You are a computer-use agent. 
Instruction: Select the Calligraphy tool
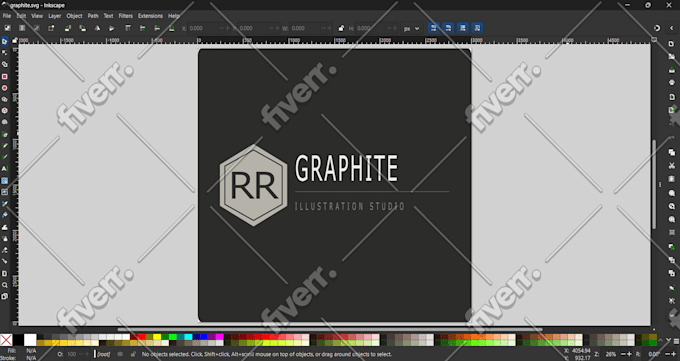[4, 157]
